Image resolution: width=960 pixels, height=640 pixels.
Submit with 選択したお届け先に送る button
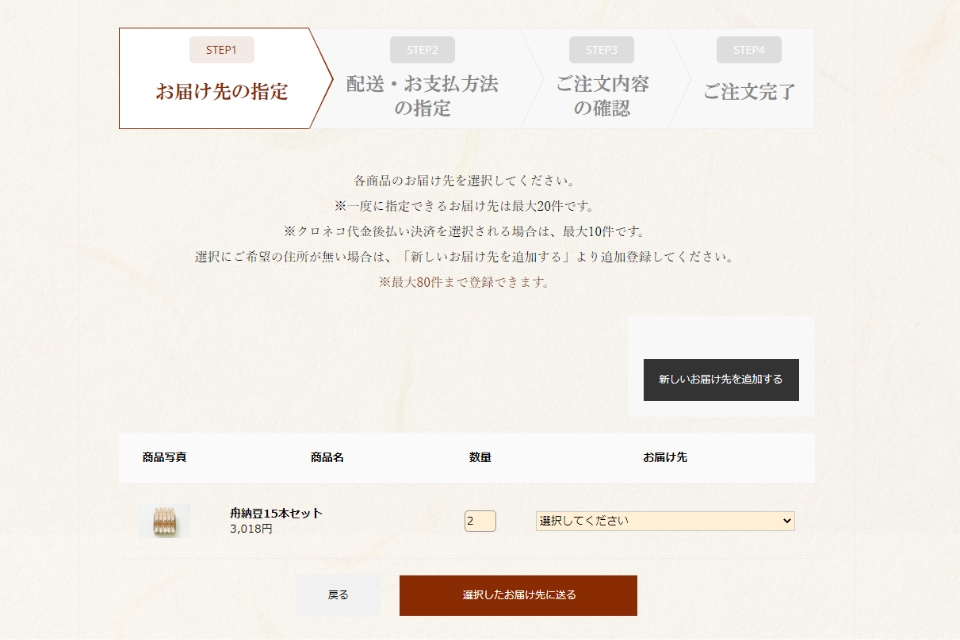(x=518, y=595)
